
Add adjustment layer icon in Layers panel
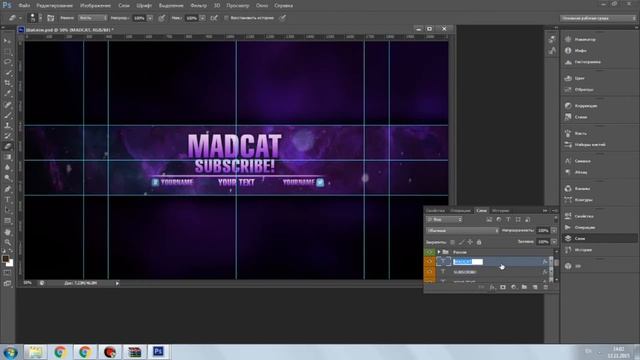pyautogui.click(x=513, y=287)
